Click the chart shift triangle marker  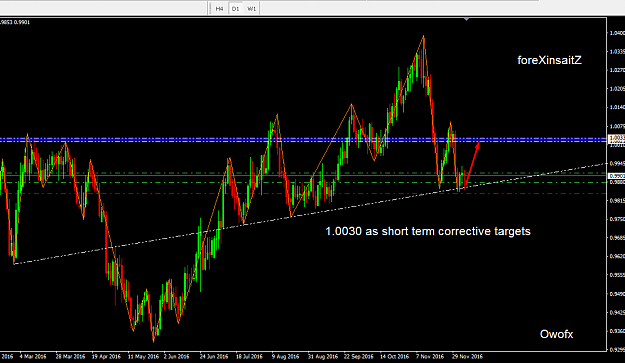tap(466, 19)
